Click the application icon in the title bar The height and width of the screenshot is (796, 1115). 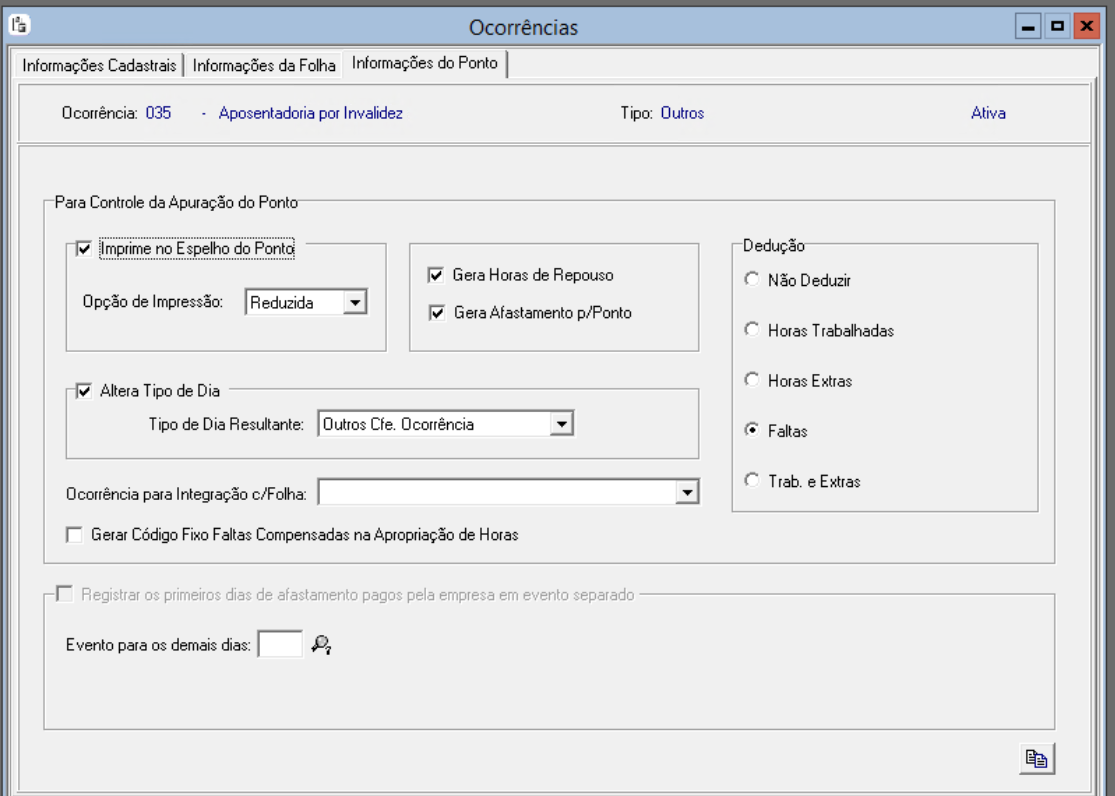point(19,26)
